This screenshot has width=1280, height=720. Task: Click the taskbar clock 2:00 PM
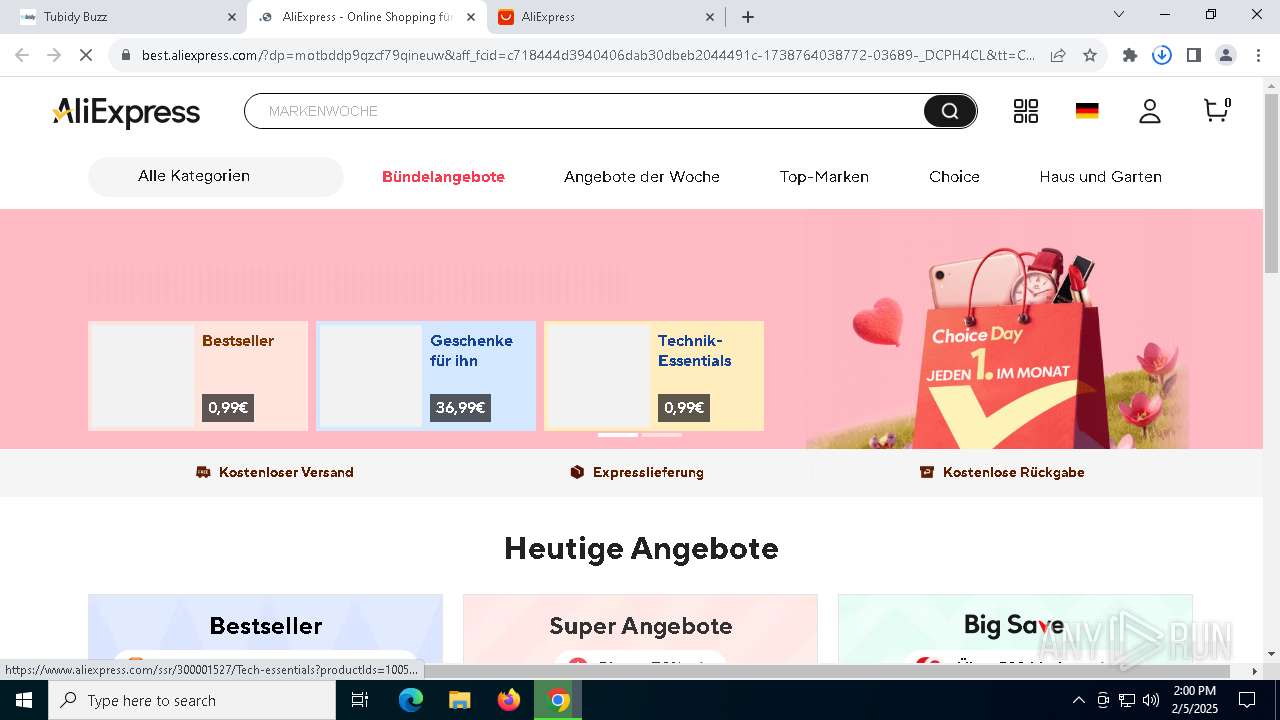pyautogui.click(x=1194, y=700)
